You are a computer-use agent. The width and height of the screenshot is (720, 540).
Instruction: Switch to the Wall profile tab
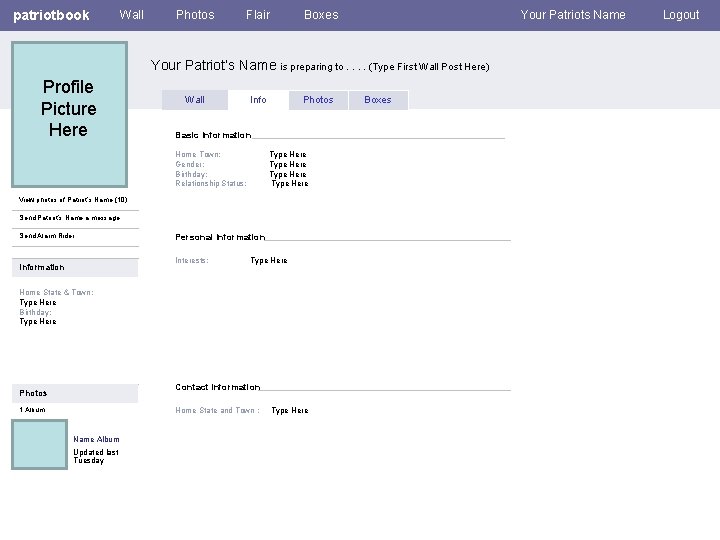[x=195, y=100]
